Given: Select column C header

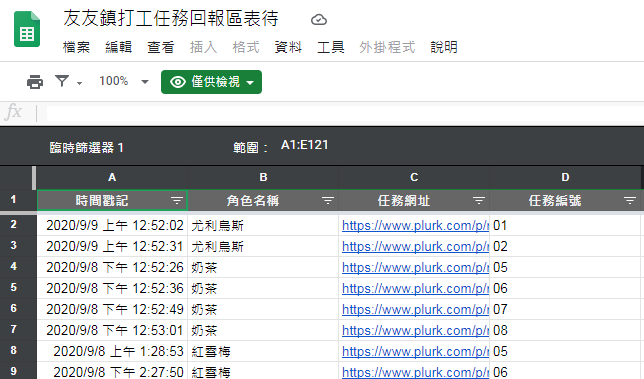Looking at the screenshot, I should [414, 177].
